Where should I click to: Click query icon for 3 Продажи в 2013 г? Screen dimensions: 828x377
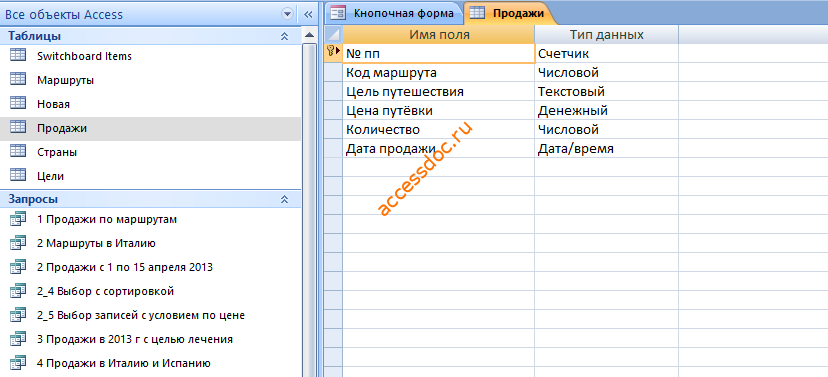[18, 339]
